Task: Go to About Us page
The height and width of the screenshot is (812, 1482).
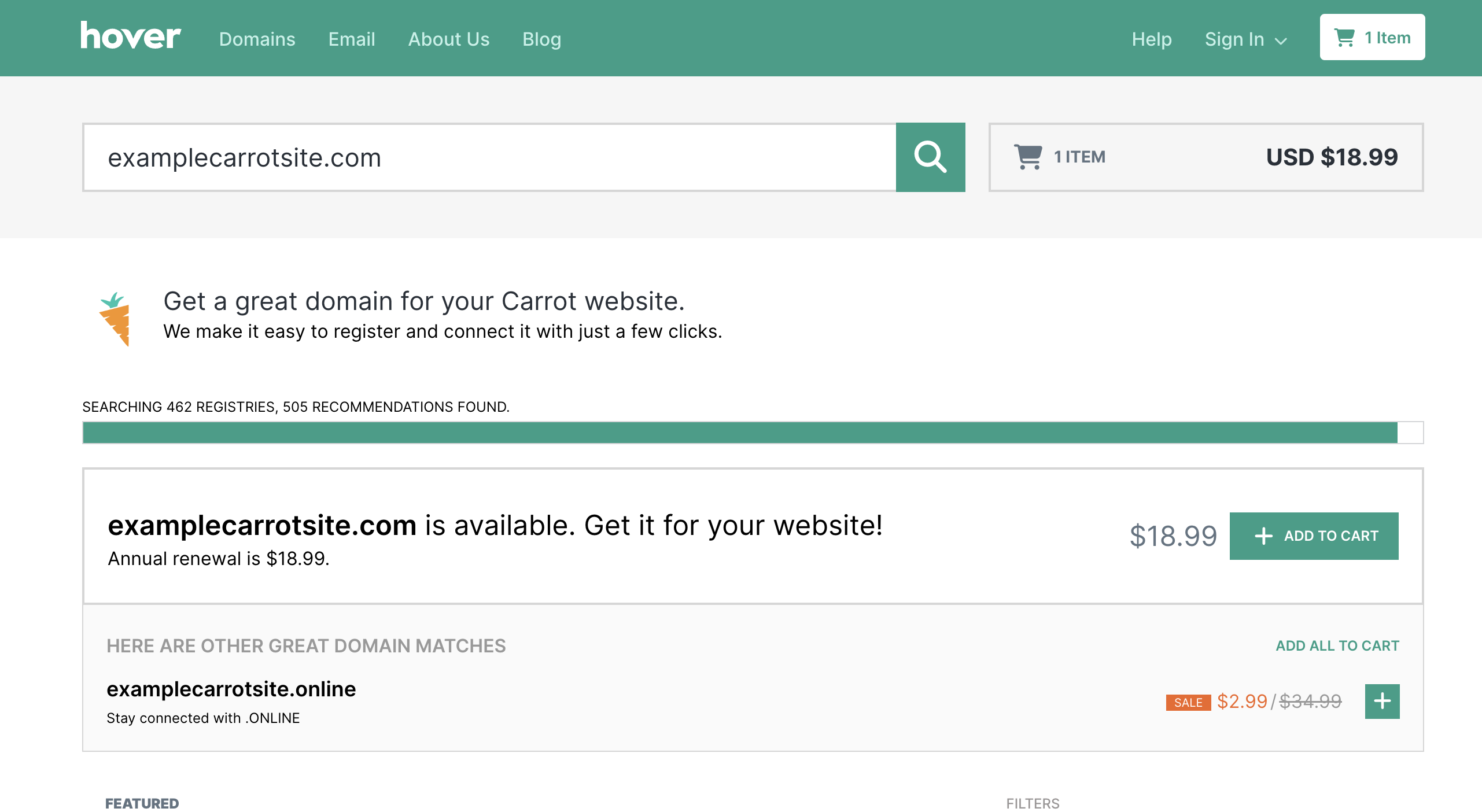Action: tap(449, 39)
